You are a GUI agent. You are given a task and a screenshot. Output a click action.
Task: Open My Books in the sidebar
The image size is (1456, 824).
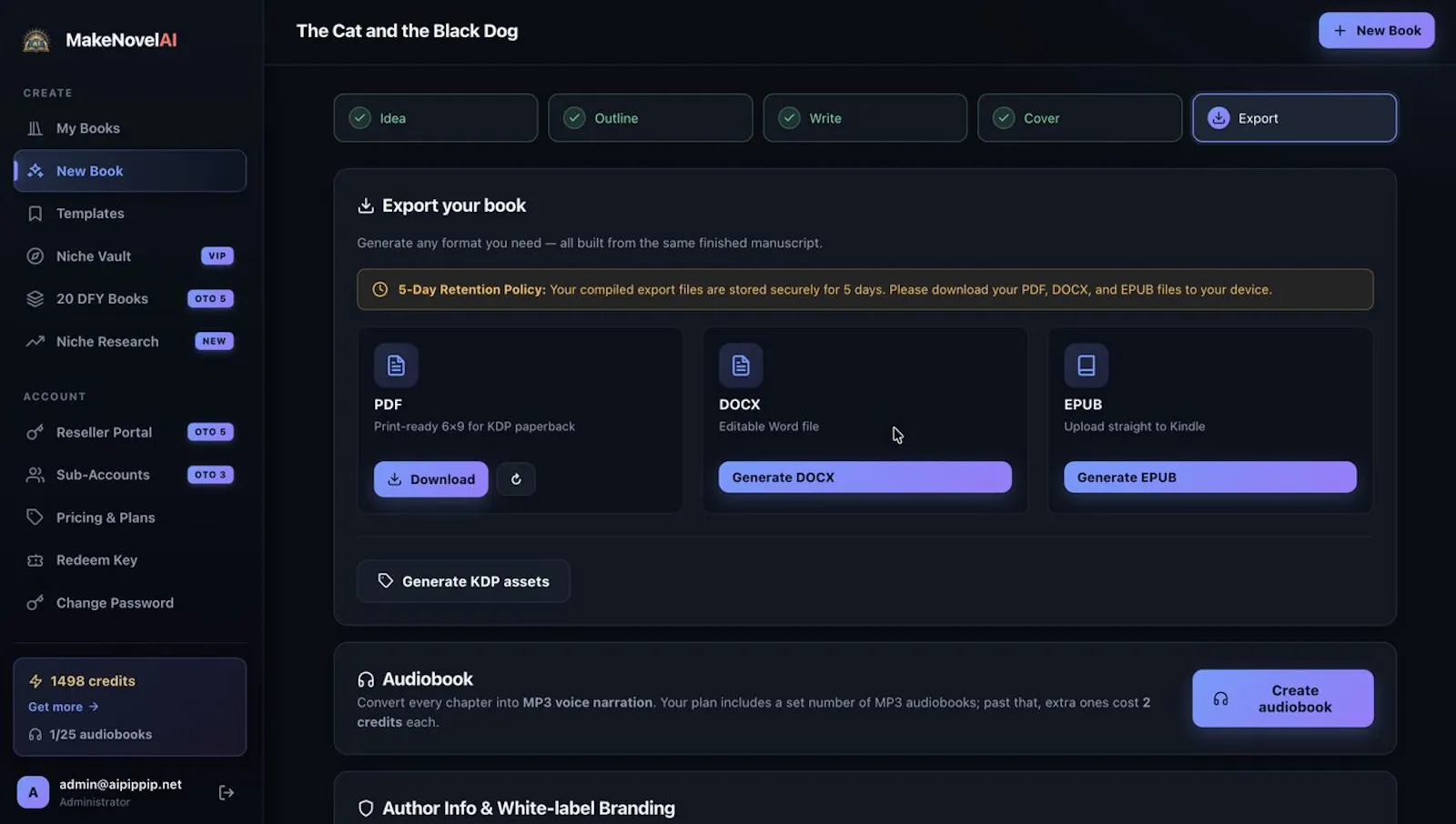coord(130,128)
